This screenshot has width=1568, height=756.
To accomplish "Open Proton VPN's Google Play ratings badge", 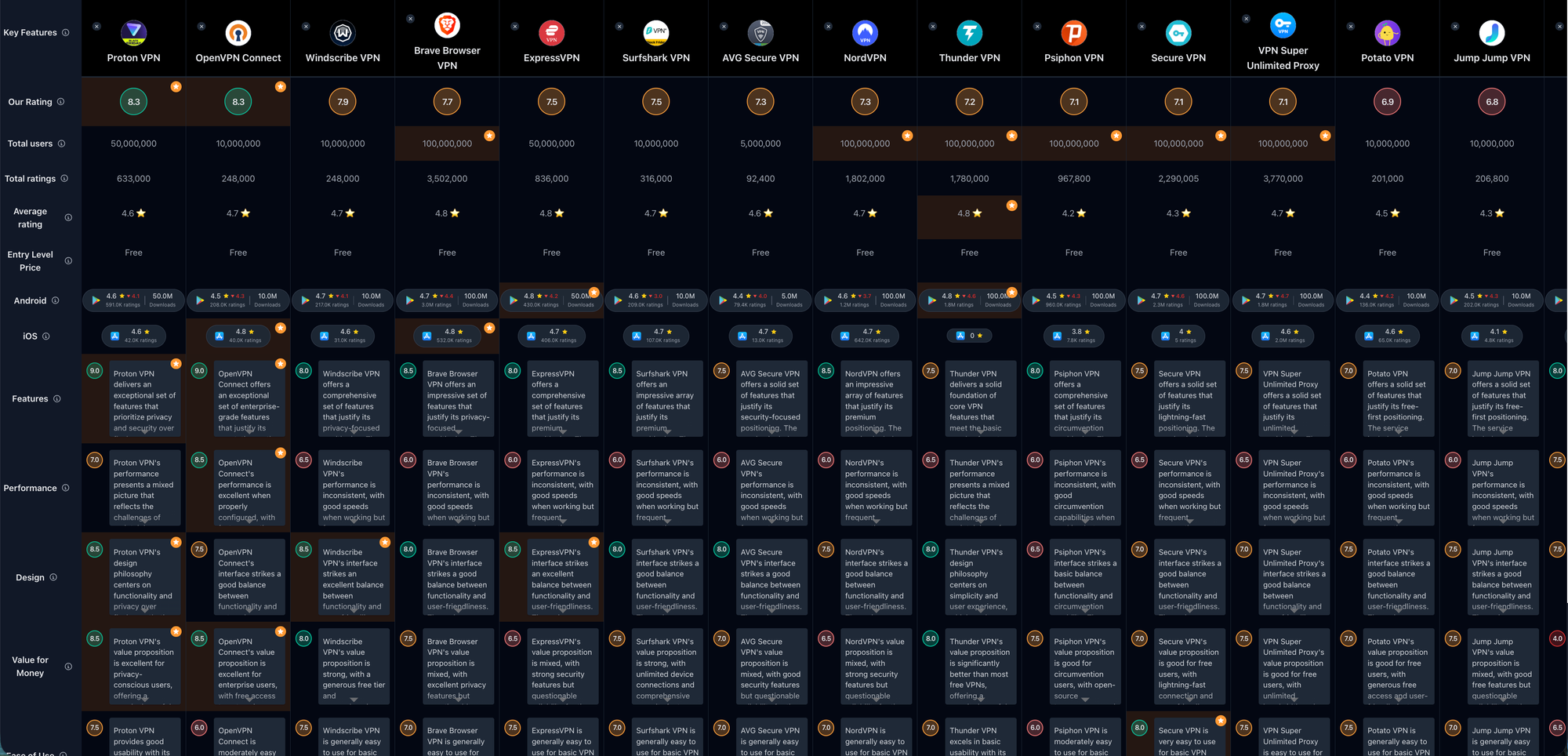I will click(x=133, y=300).
